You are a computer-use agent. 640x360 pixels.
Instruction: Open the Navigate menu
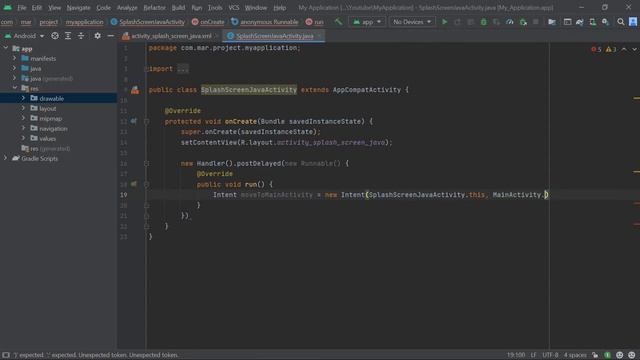(78, 7)
